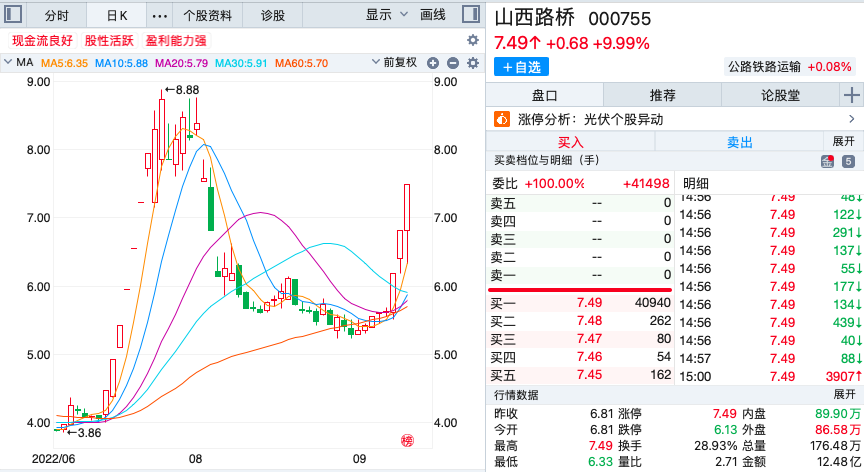Open the 个股资料 tab
Screen dimensions: 864x472
(x=208, y=15)
